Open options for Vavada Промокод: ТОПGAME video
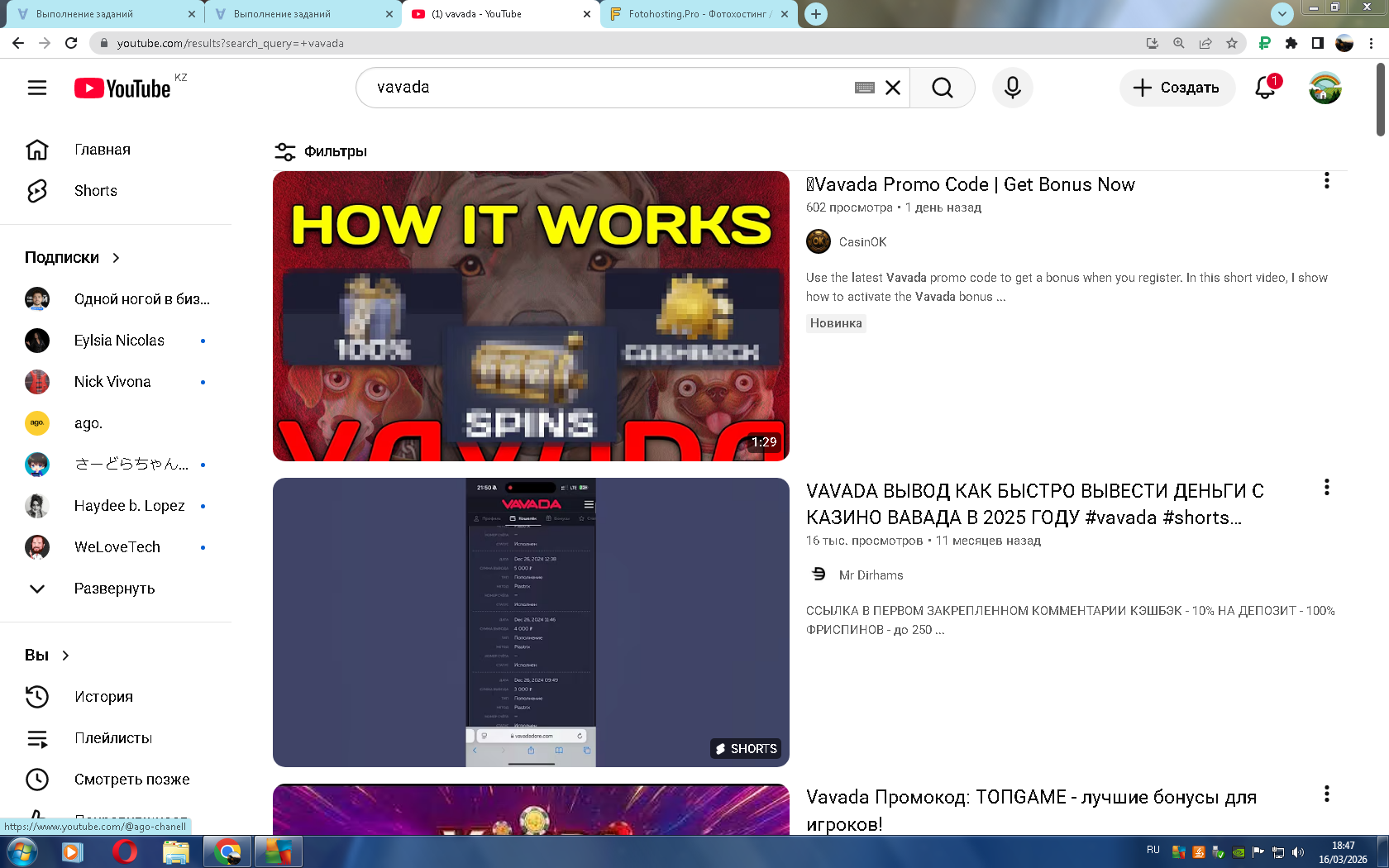 [x=1327, y=794]
